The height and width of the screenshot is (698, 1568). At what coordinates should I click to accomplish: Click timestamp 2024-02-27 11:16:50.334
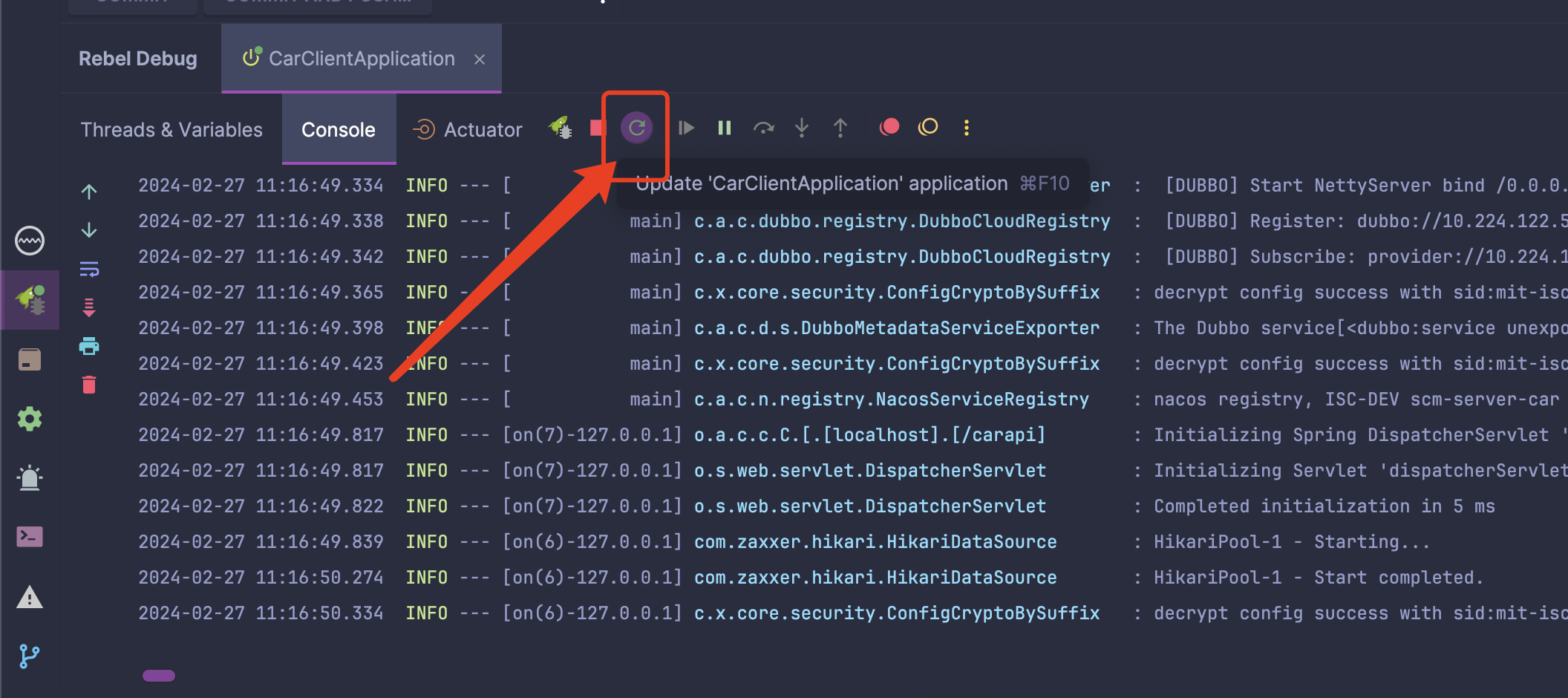[261, 613]
